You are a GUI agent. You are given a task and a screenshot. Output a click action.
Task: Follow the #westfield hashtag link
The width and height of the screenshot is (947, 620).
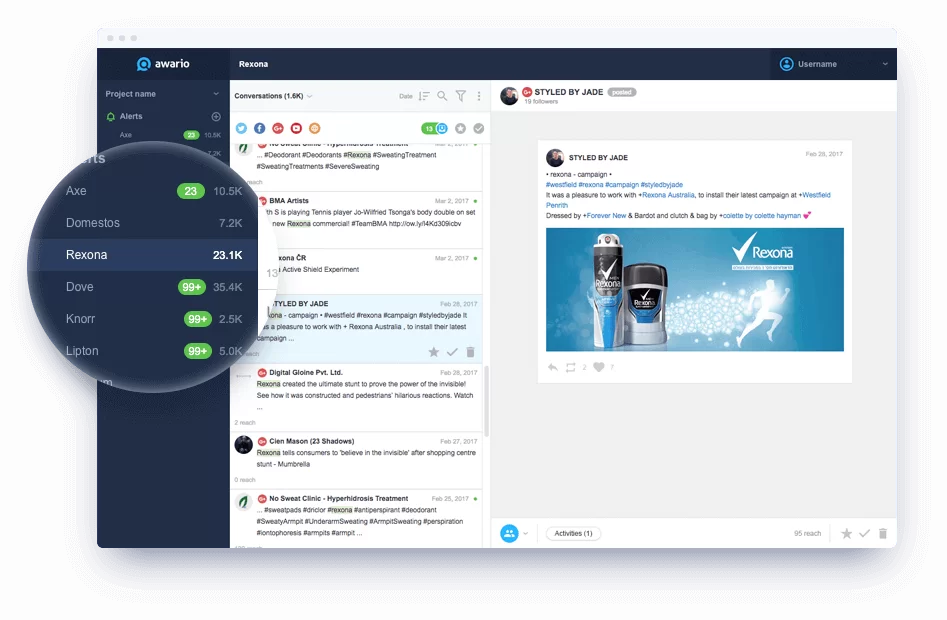click(560, 185)
